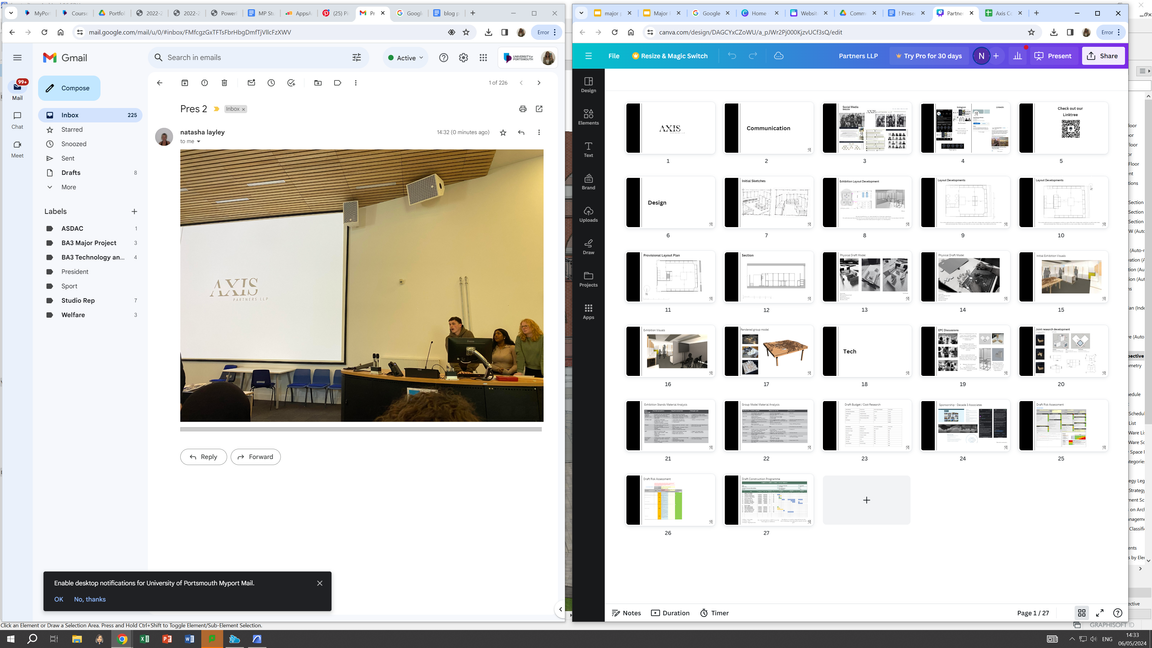This screenshot has width=1152, height=648.
Task: Click the Gmail settings gear icon
Action: 463,58
